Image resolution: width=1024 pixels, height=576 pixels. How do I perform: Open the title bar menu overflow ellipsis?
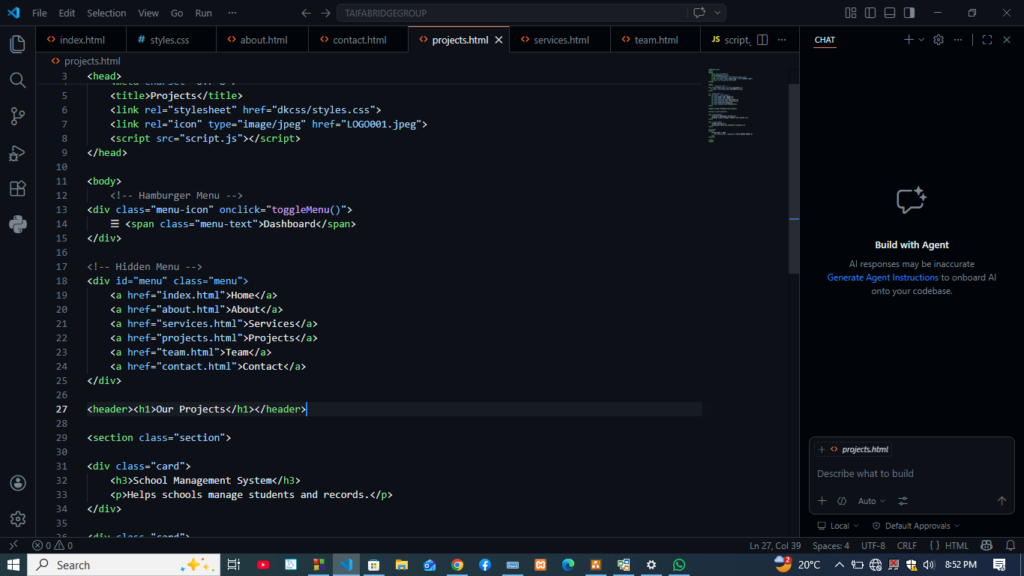tap(232, 13)
